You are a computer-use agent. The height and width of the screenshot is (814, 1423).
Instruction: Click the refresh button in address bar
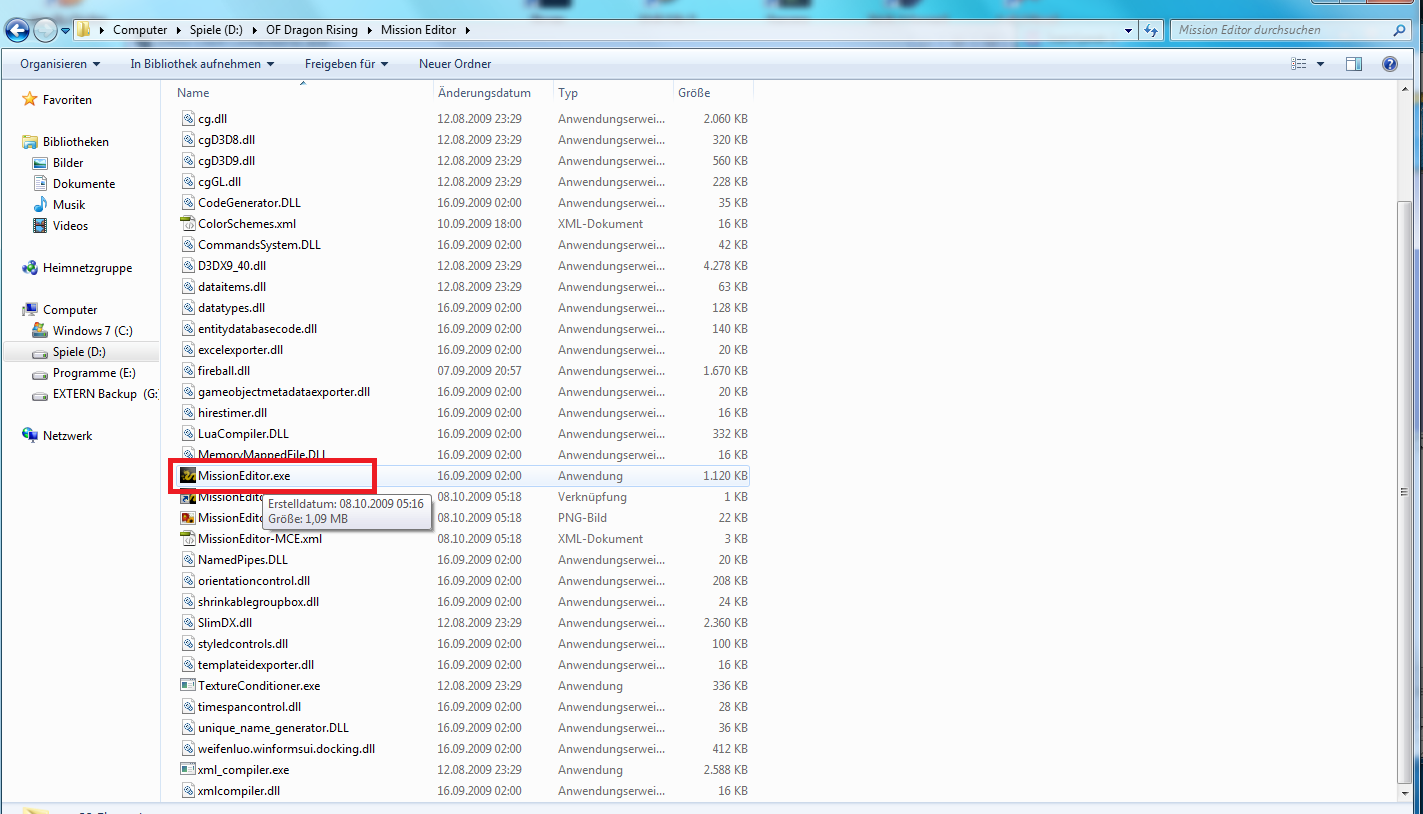(1151, 30)
